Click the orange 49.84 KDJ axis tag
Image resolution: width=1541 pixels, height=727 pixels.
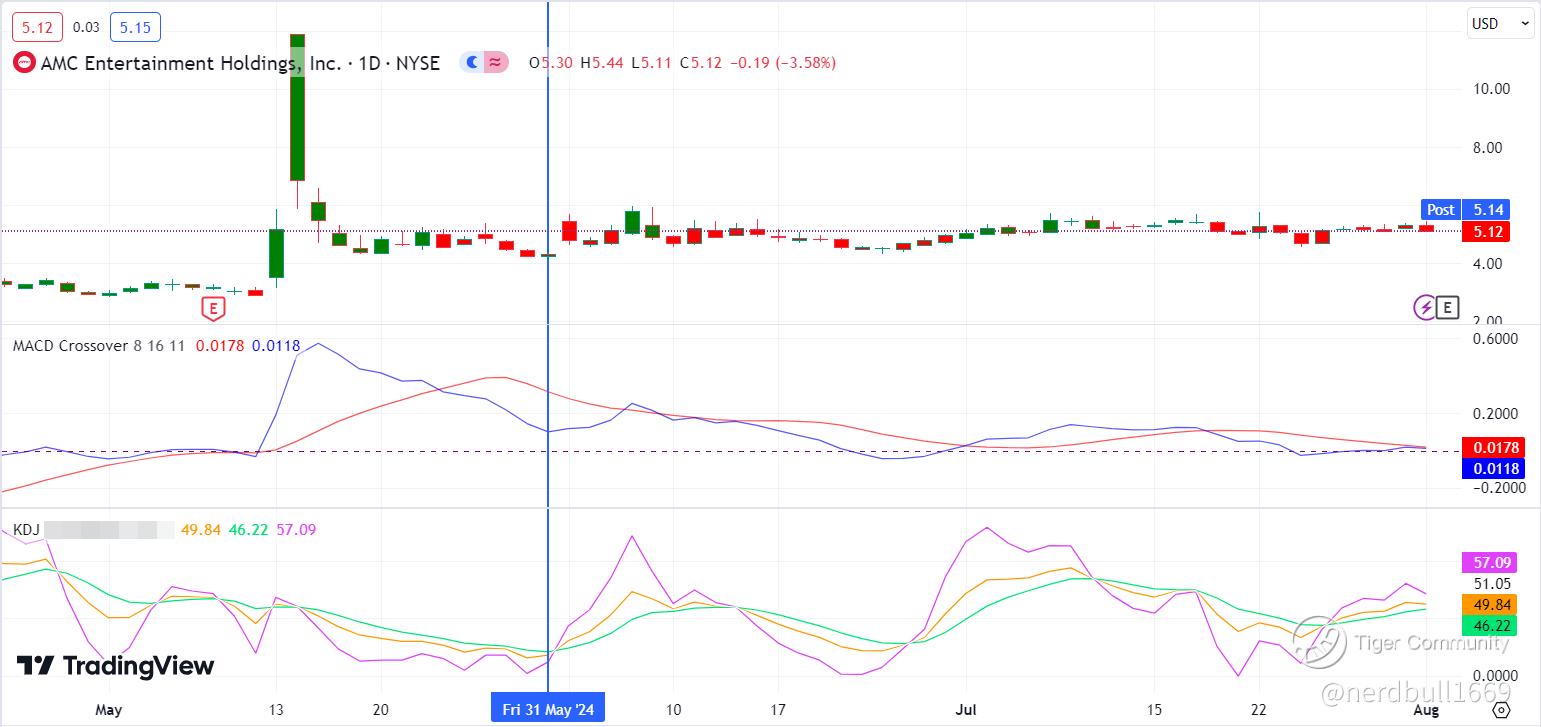click(x=1489, y=604)
